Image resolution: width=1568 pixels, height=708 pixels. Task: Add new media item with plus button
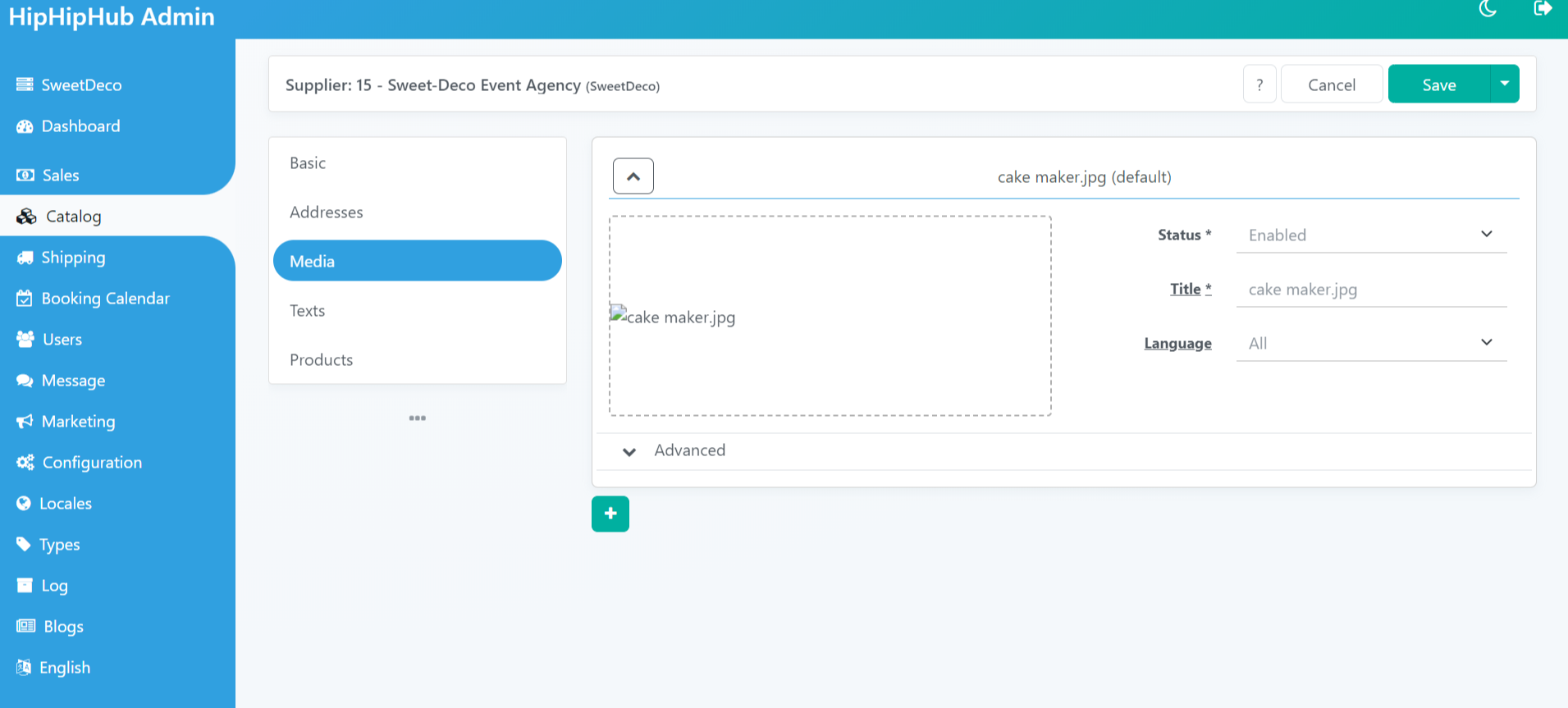pos(610,514)
